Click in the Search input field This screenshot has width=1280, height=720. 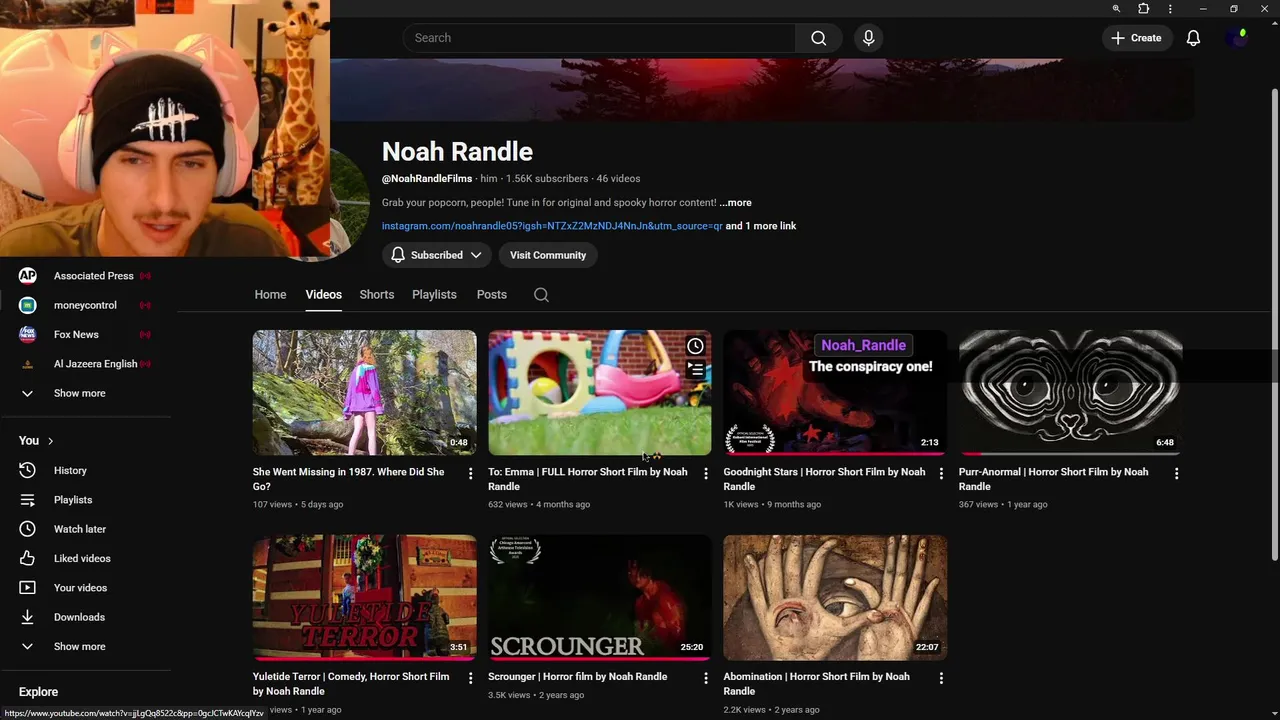coord(600,38)
